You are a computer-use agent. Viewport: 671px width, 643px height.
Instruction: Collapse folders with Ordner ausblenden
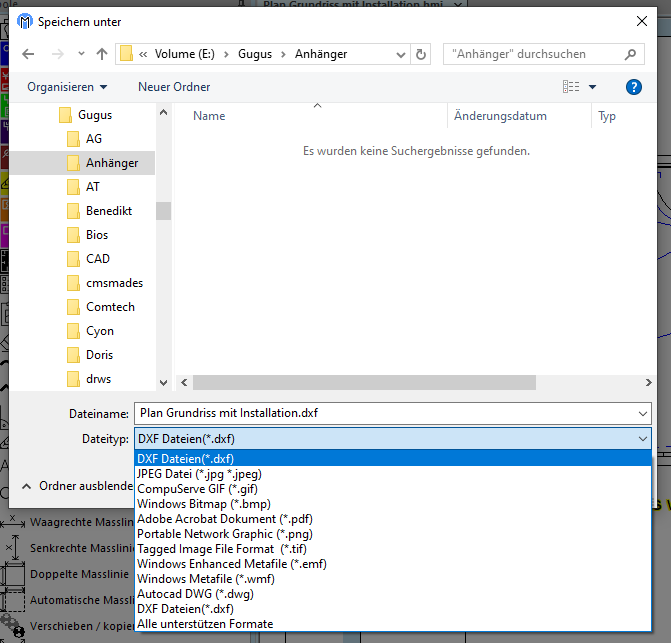coord(78,486)
